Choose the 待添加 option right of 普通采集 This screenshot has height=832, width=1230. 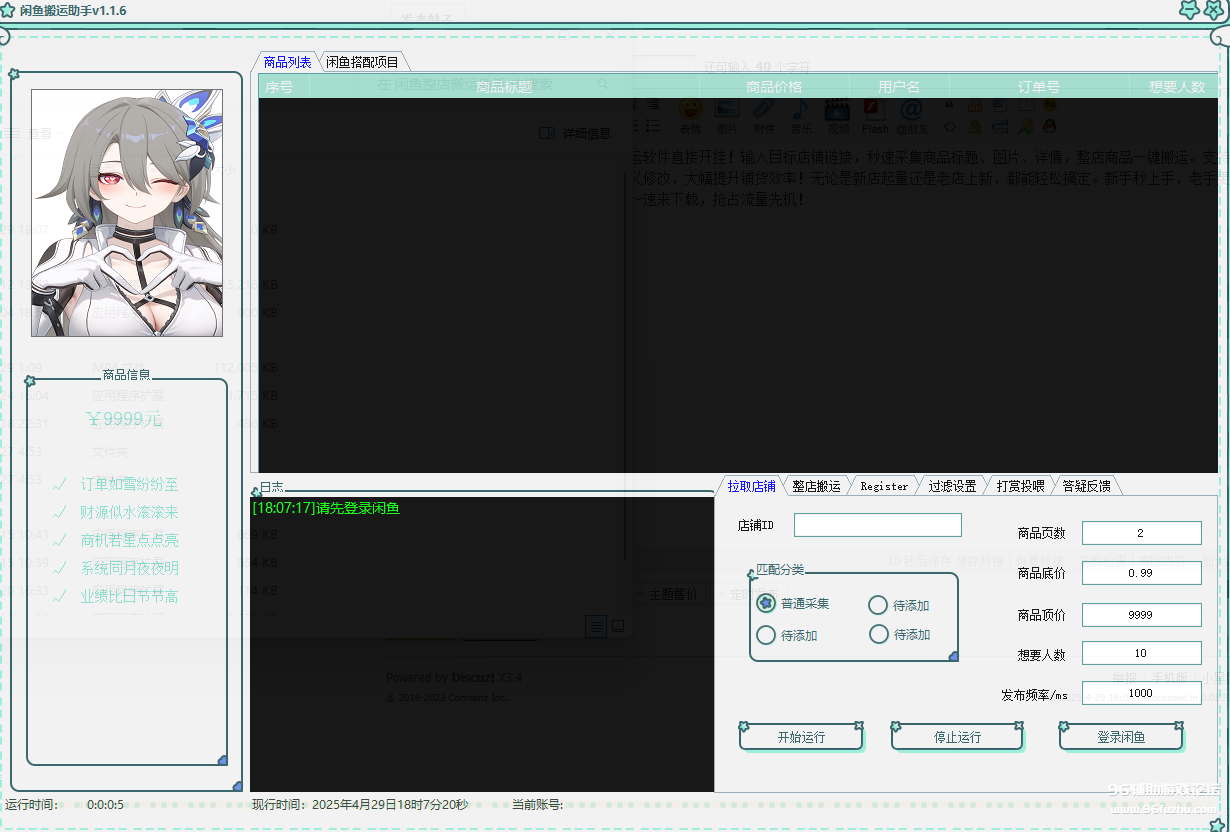[878, 605]
